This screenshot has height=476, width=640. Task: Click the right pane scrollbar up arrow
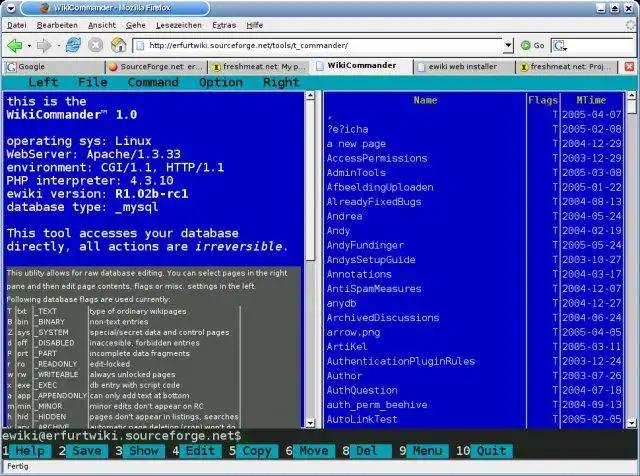631,96
